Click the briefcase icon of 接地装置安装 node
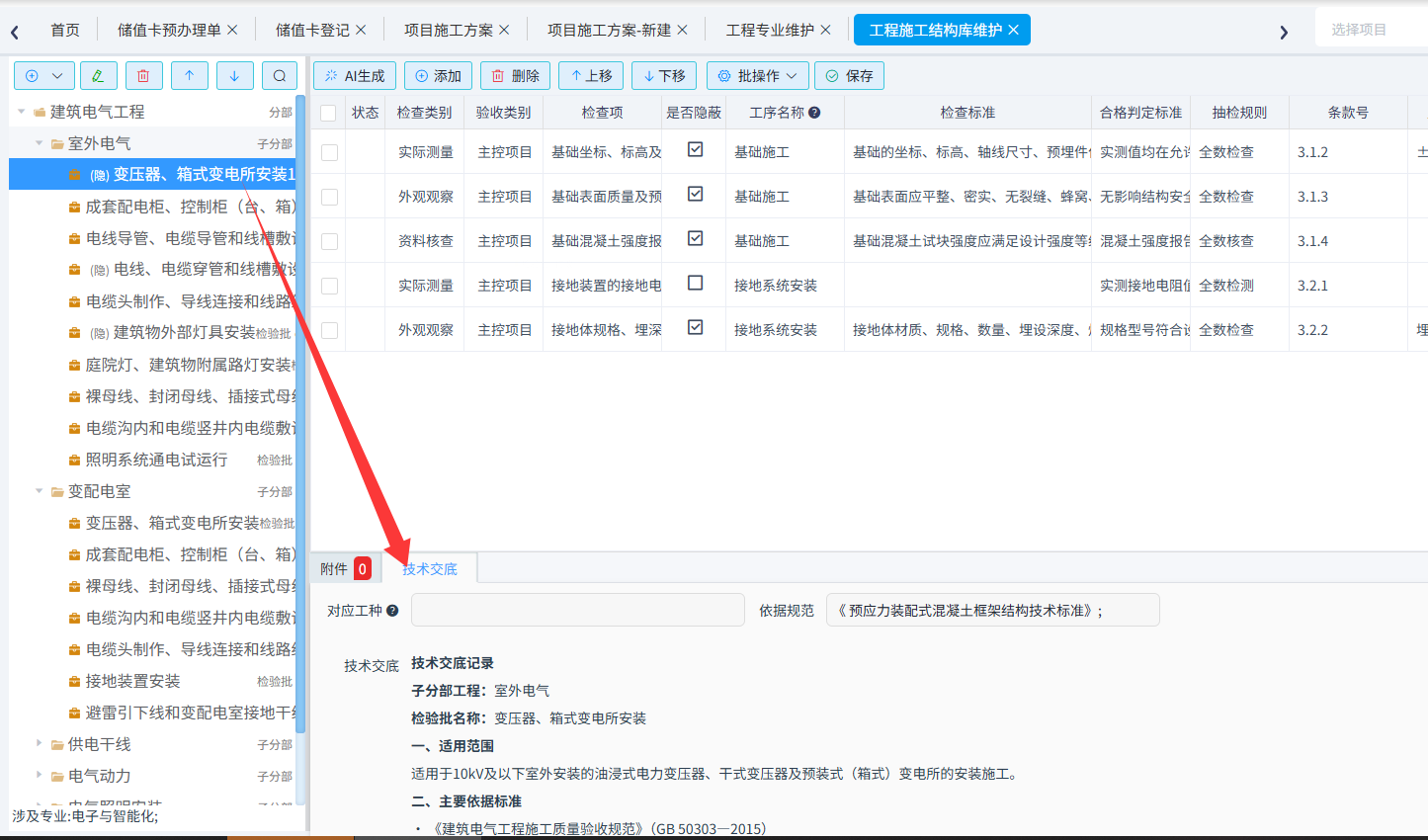This screenshot has height=840, width=1428. coord(75,682)
